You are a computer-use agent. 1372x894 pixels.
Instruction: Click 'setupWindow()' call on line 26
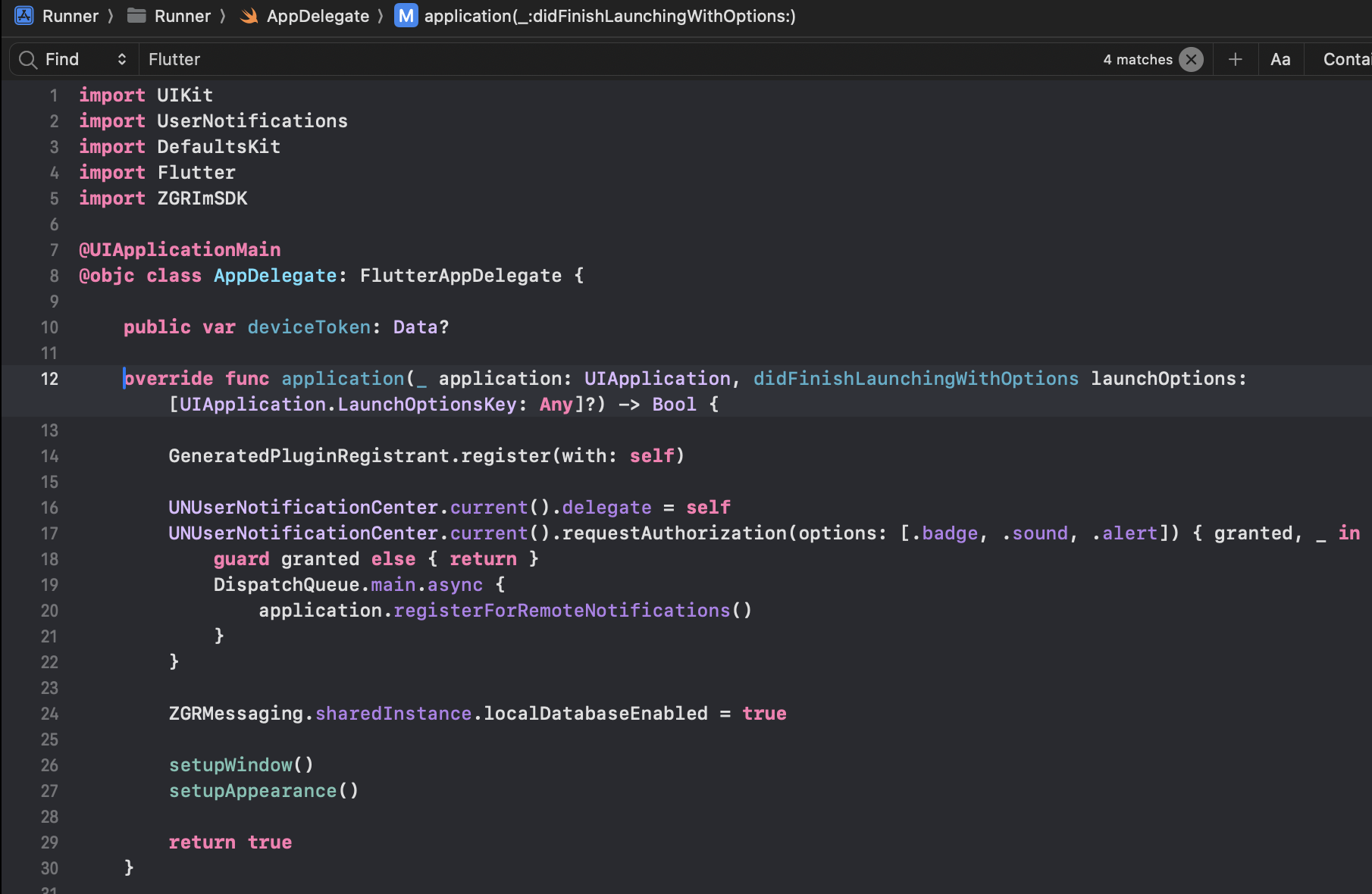242,765
